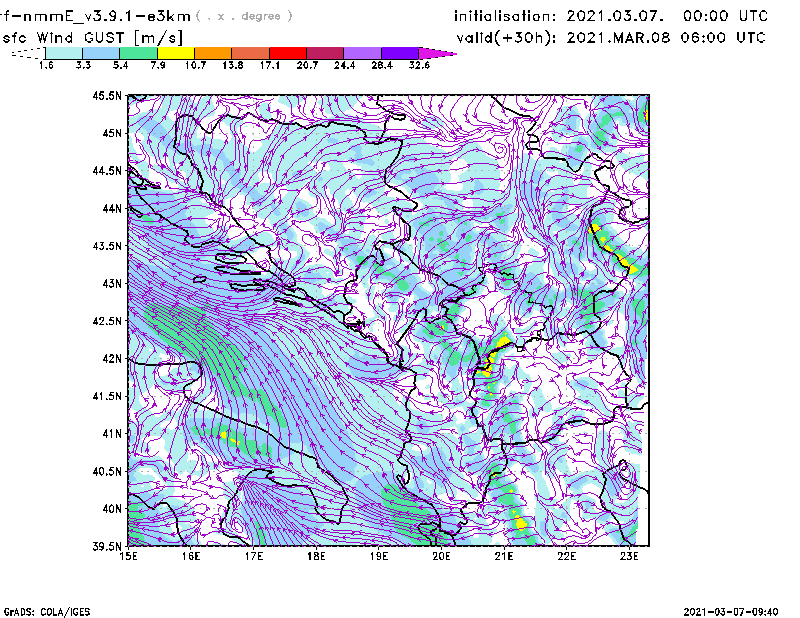Click the valid(+30h) time 2021.MAR.08 06:00 UTC
Viewport: 800px width, 618px height.
[x=666, y=38]
